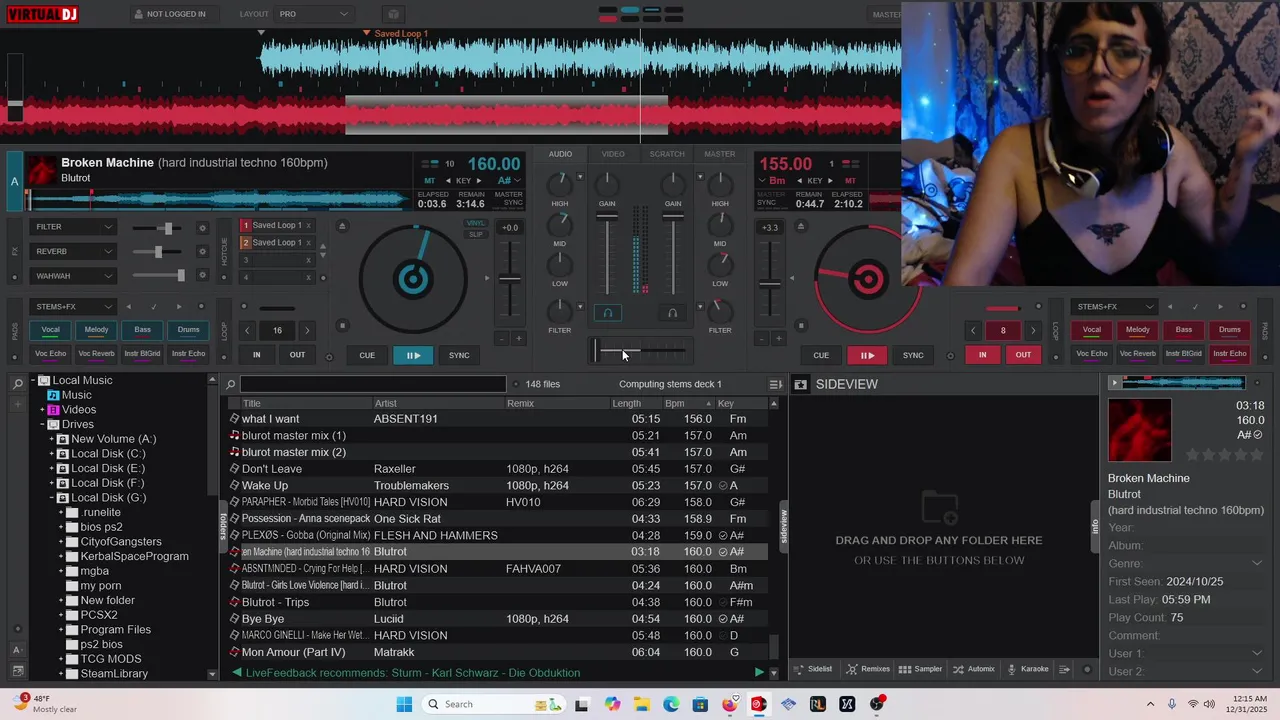The height and width of the screenshot is (720, 1280).
Task: Delete hotcue 1 Saved Loop with its x
Action: 308,226
